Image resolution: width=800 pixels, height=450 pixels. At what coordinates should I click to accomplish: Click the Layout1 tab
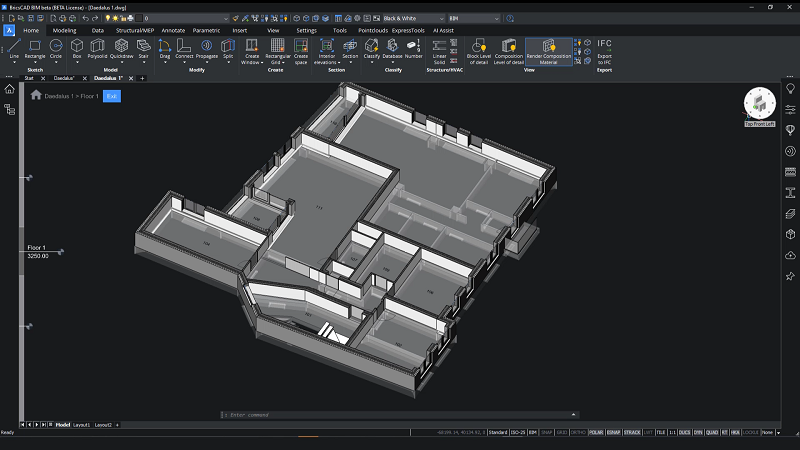coord(82,424)
